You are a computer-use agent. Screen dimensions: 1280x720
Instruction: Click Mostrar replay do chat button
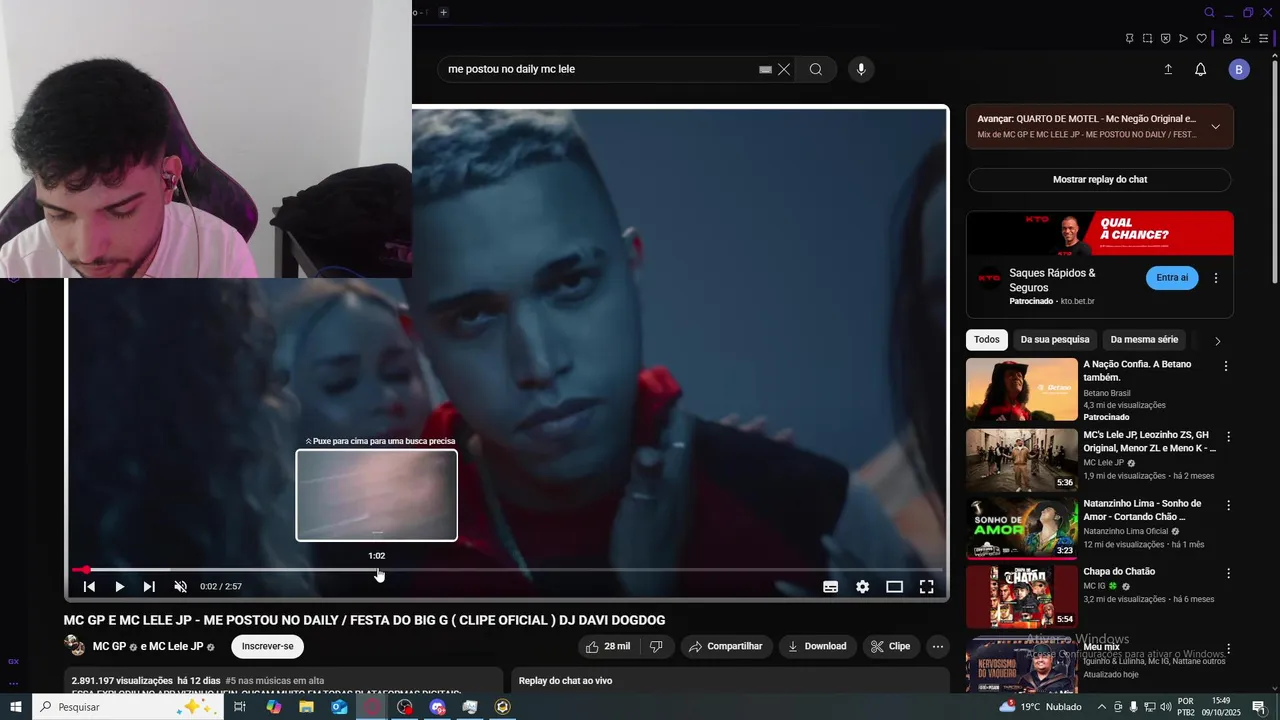(x=1099, y=180)
